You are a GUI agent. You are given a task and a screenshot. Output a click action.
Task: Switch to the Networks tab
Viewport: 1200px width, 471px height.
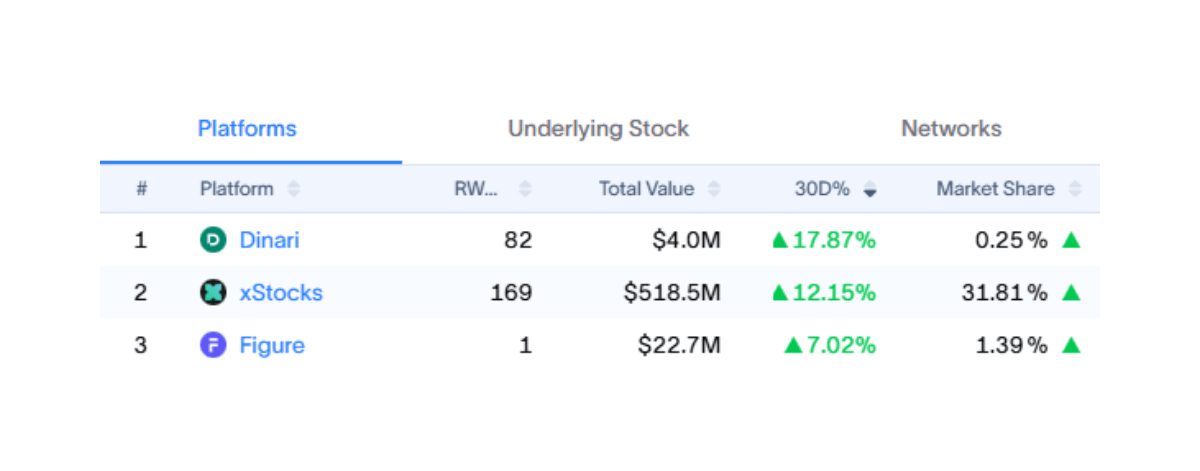pyautogui.click(x=951, y=129)
